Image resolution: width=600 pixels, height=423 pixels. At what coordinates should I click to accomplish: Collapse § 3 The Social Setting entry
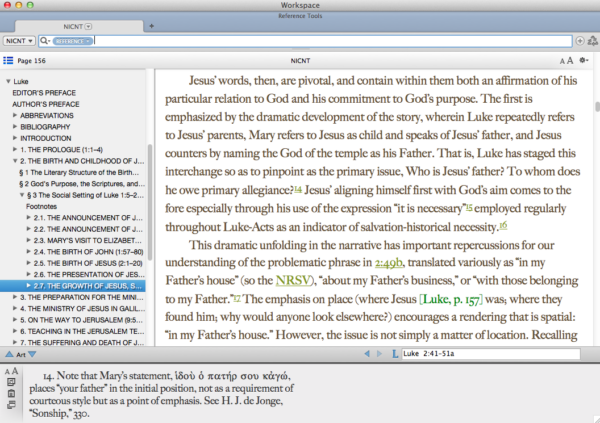pos(22,195)
